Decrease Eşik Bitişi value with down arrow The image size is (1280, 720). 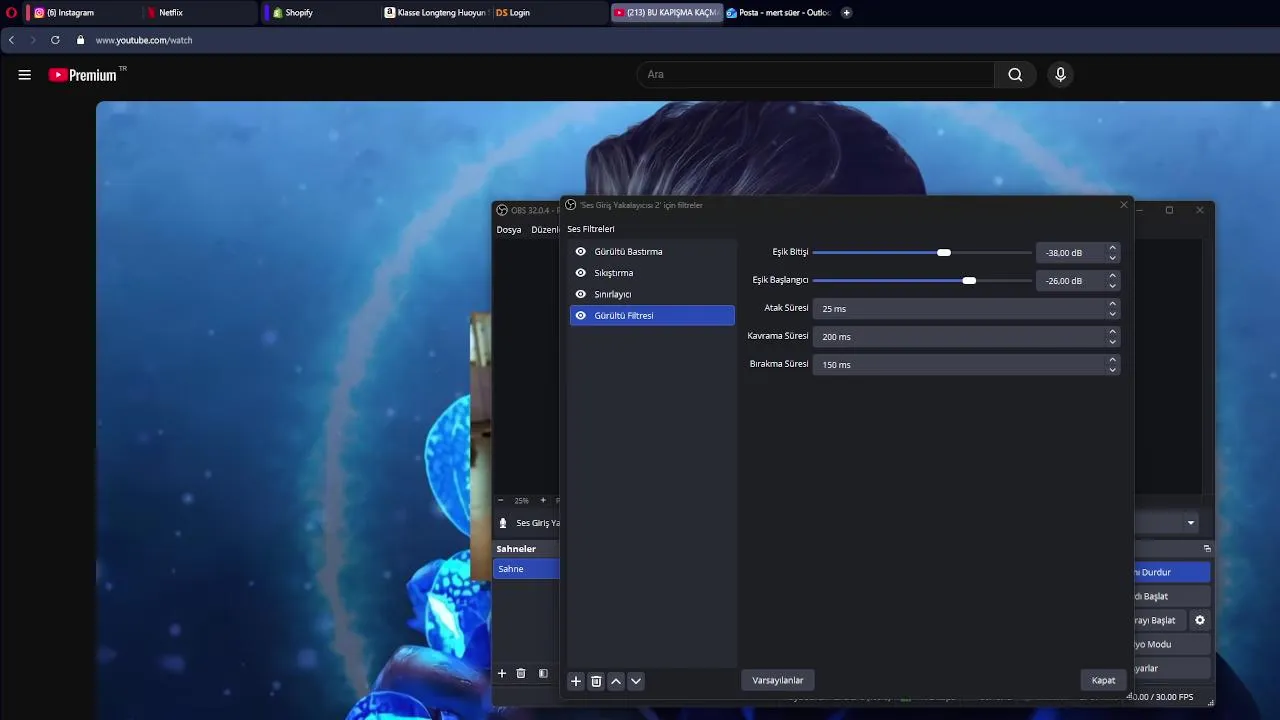pos(1112,258)
